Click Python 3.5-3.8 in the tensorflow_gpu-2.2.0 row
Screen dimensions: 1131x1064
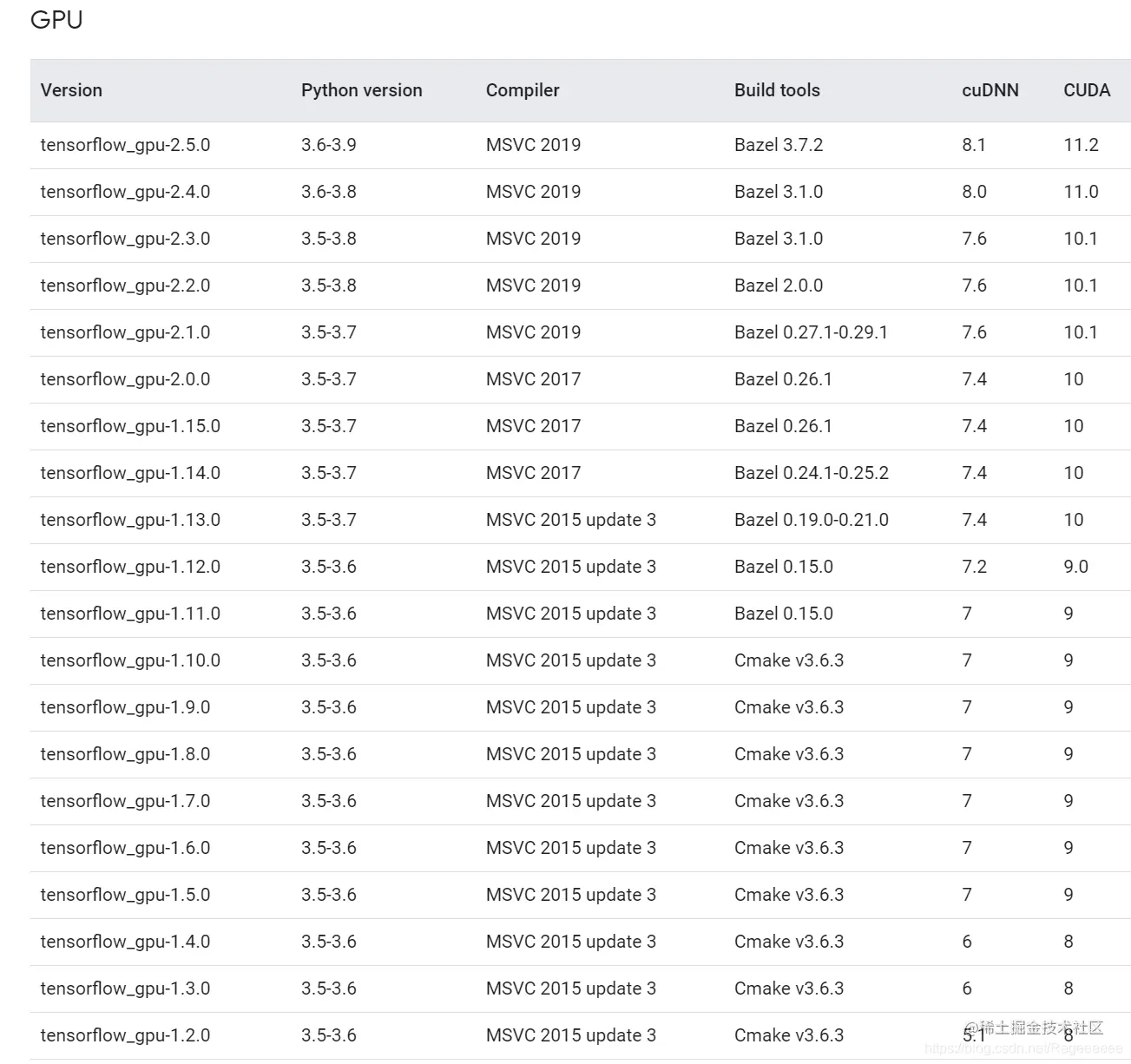(329, 286)
